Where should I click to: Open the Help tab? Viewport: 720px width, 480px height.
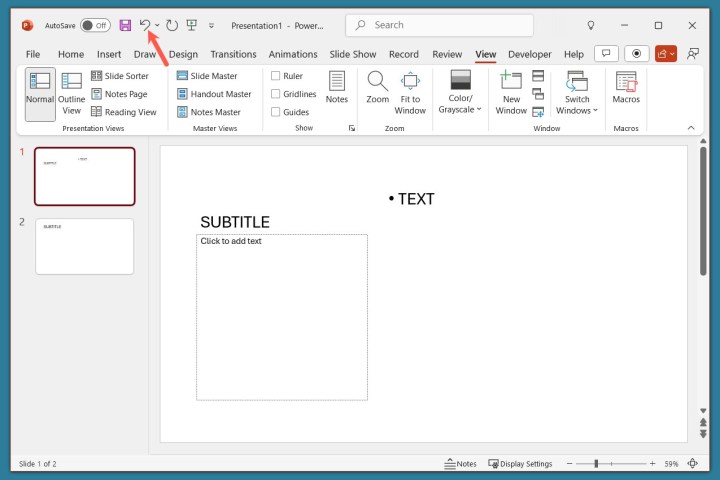pyautogui.click(x=574, y=54)
